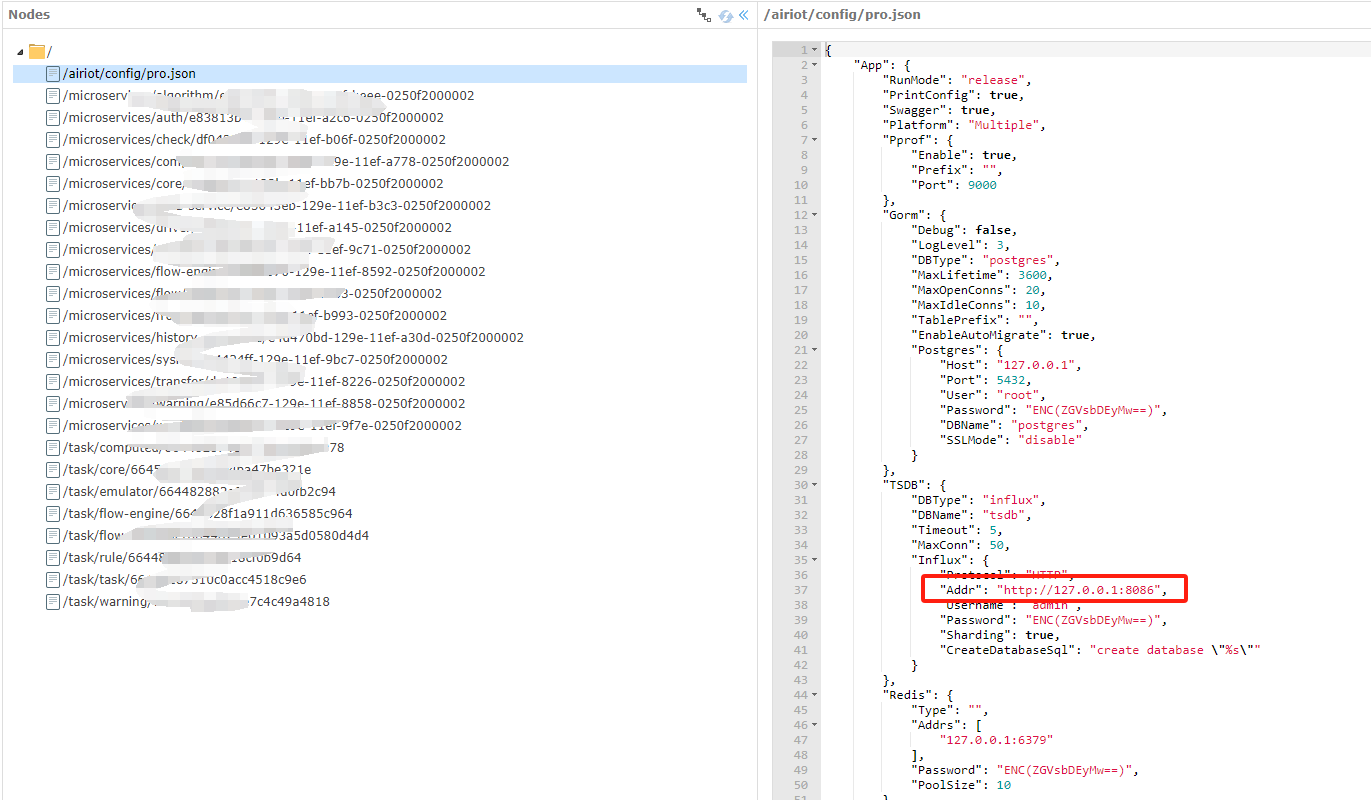Fold the "Gorm" block at line 12

click(815, 215)
